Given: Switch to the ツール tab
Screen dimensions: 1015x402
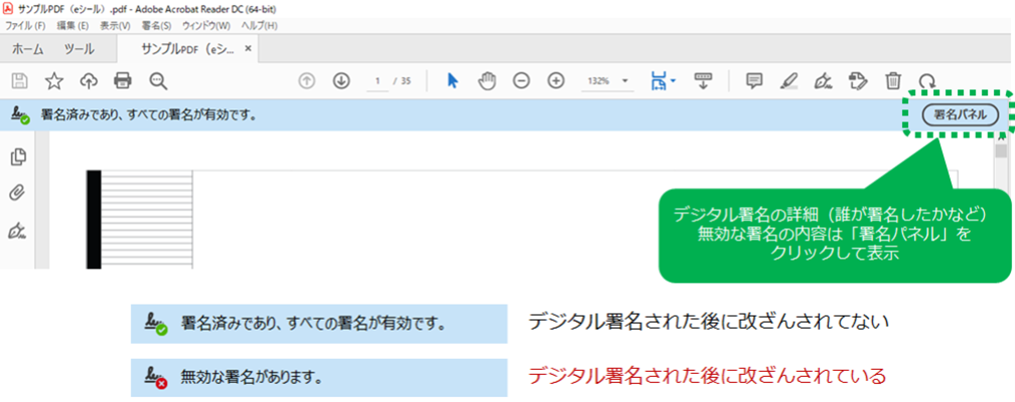Looking at the screenshot, I should click(79, 48).
